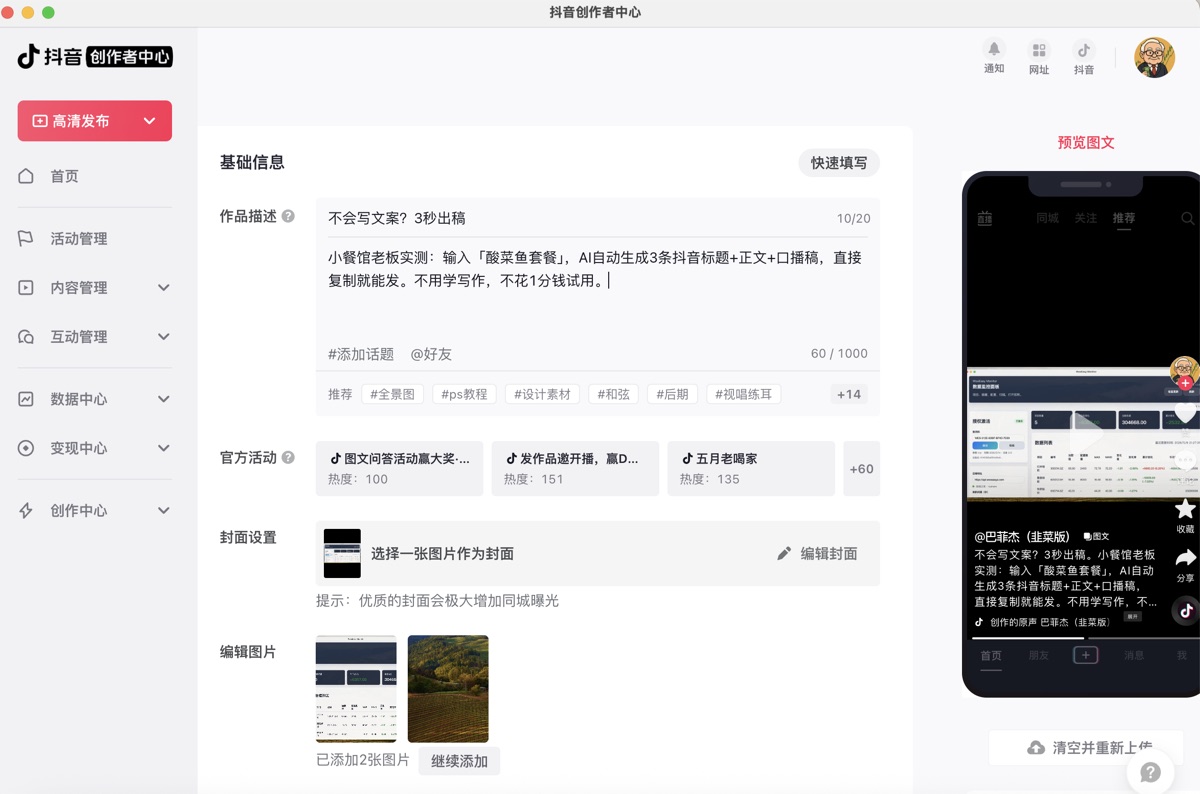Show +14 more recommended topics
This screenshot has height=794, width=1200.
click(x=849, y=394)
